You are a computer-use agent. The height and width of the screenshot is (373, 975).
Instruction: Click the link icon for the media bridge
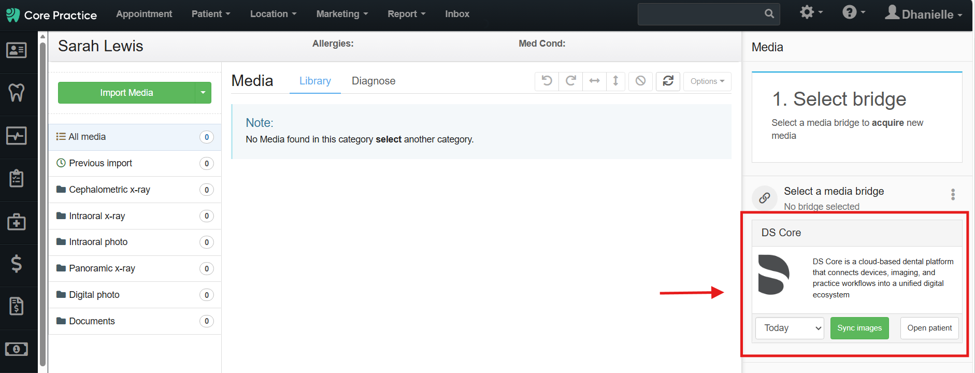(x=765, y=198)
